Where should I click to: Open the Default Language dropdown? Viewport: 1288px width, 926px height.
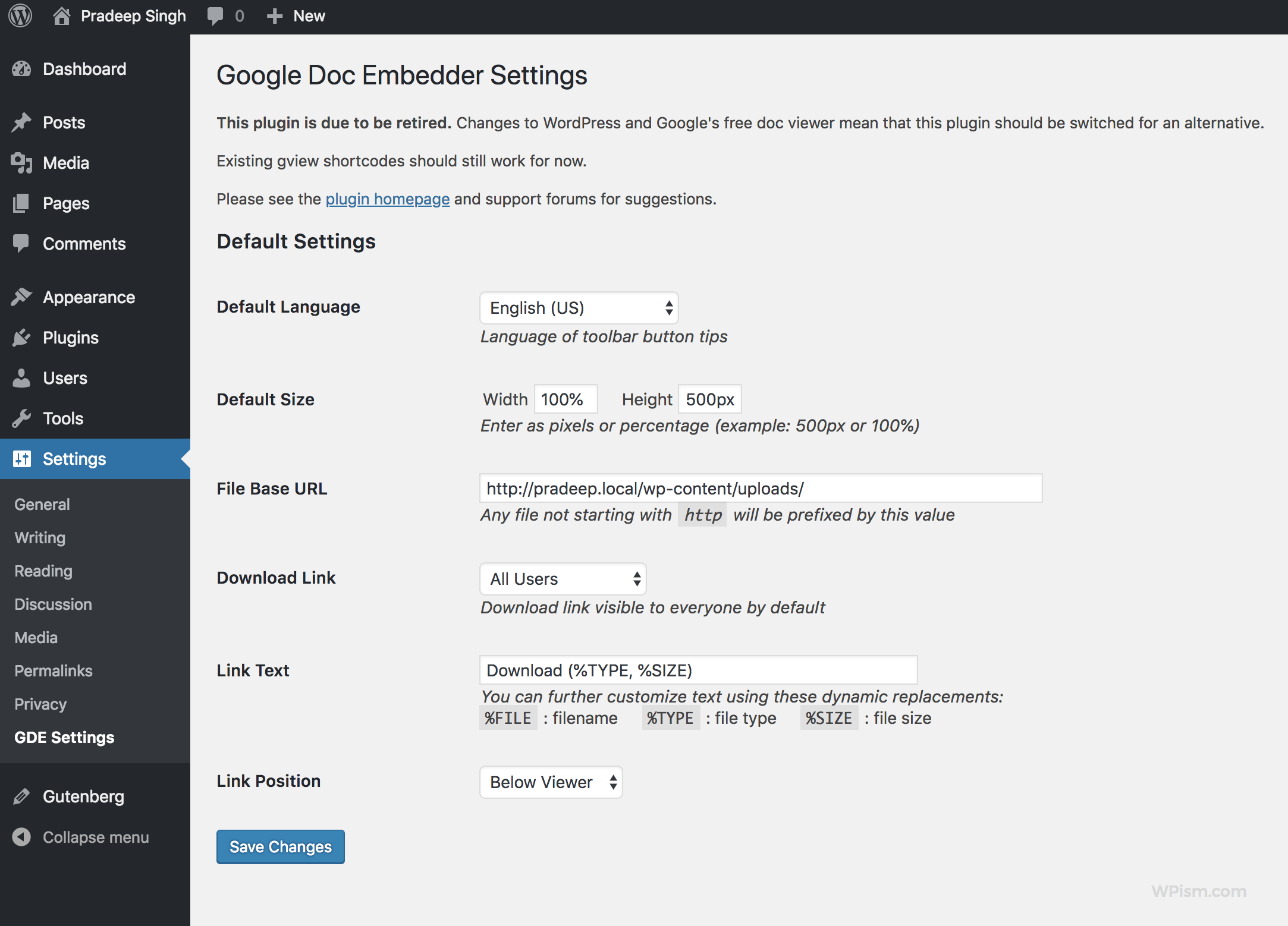pyautogui.click(x=579, y=308)
